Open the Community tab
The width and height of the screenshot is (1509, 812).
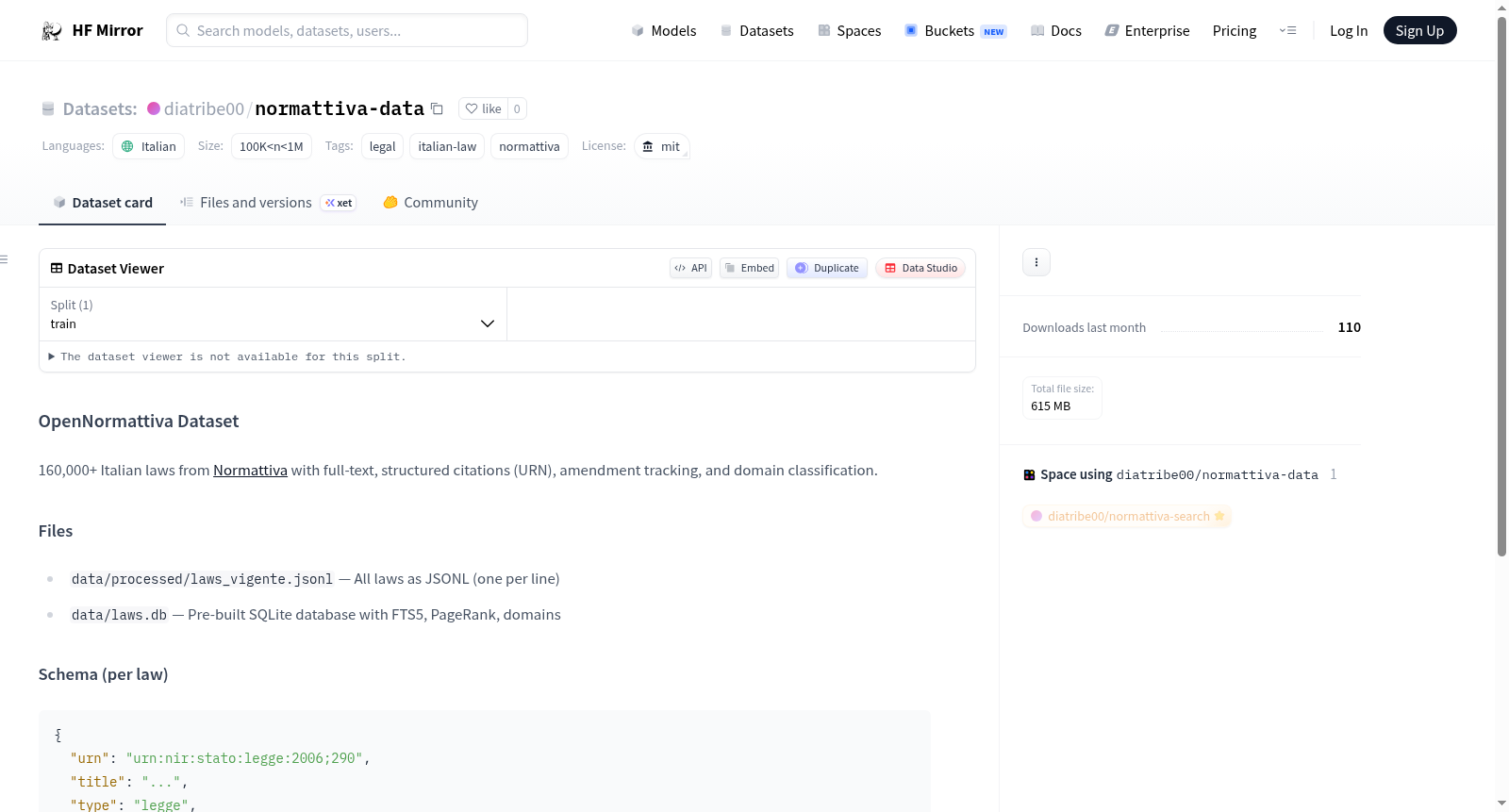tap(430, 203)
